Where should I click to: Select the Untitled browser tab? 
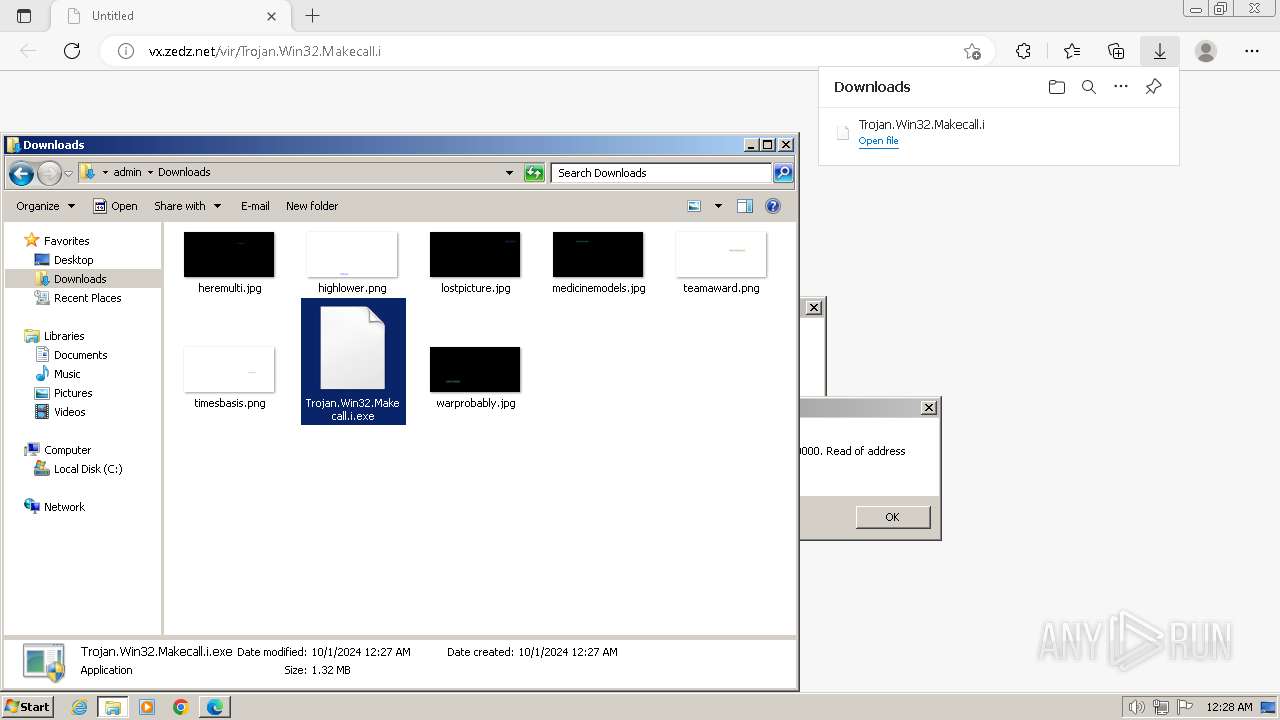coord(170,16)
